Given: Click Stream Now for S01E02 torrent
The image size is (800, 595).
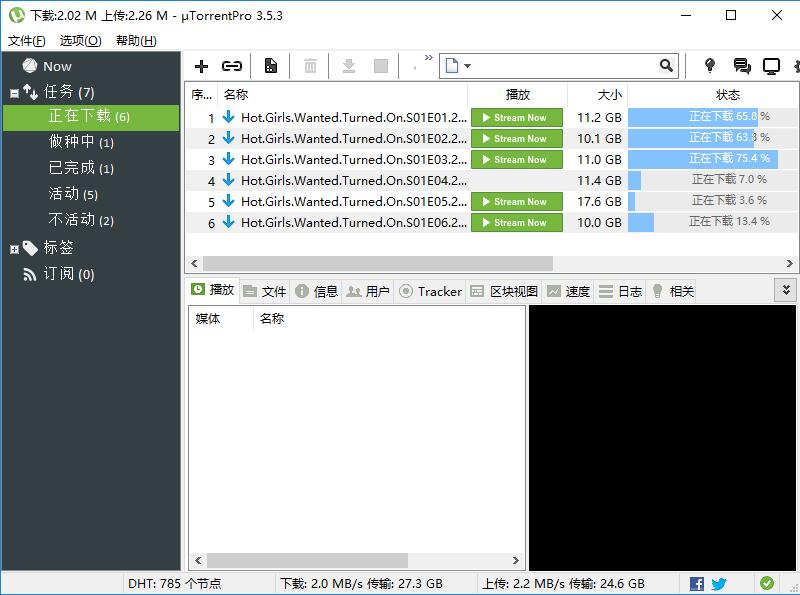Looking at the screenshot, I should point(517,138).
